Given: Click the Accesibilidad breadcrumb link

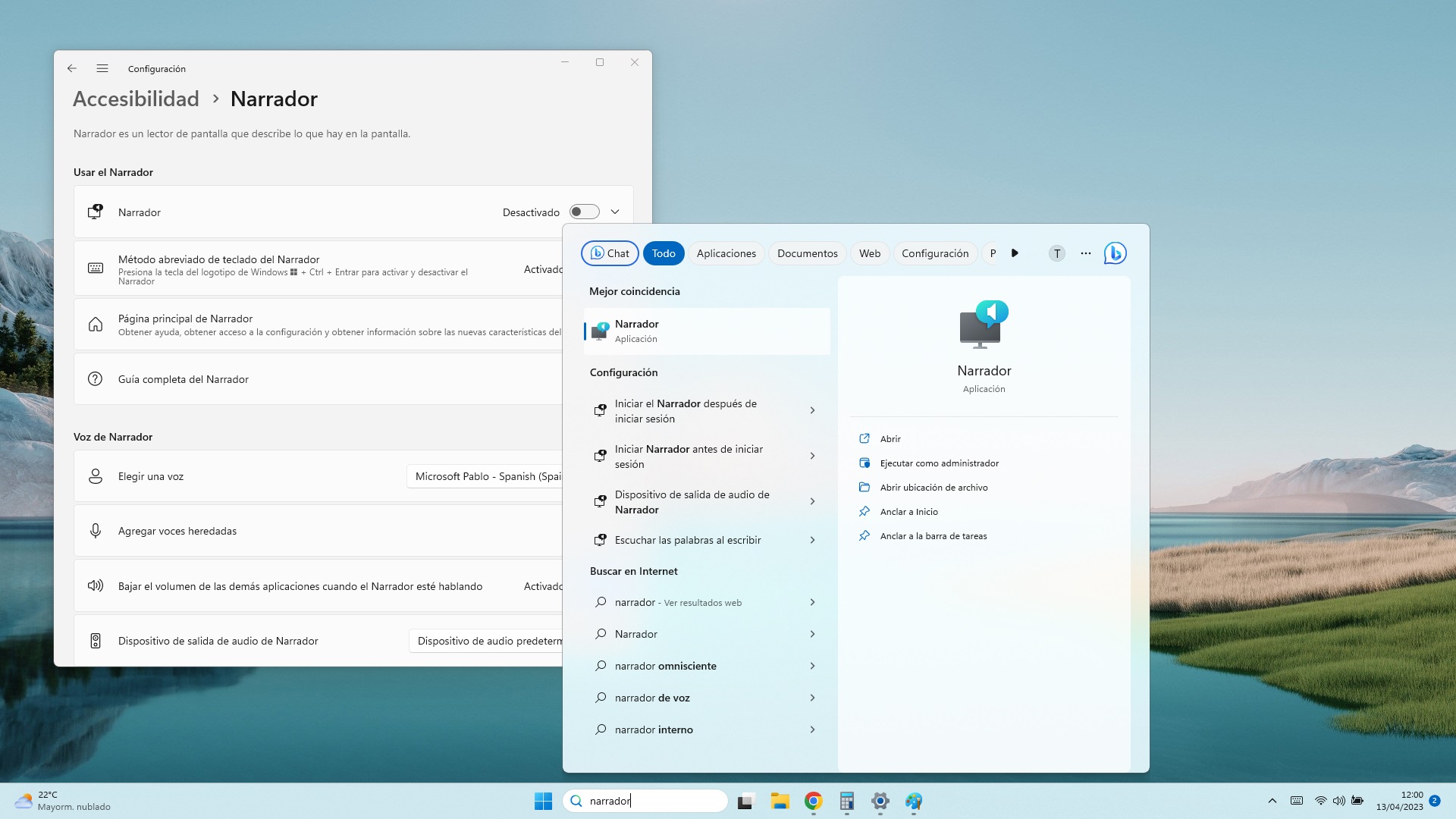Looking at the screenshot, I should point(136,99).
